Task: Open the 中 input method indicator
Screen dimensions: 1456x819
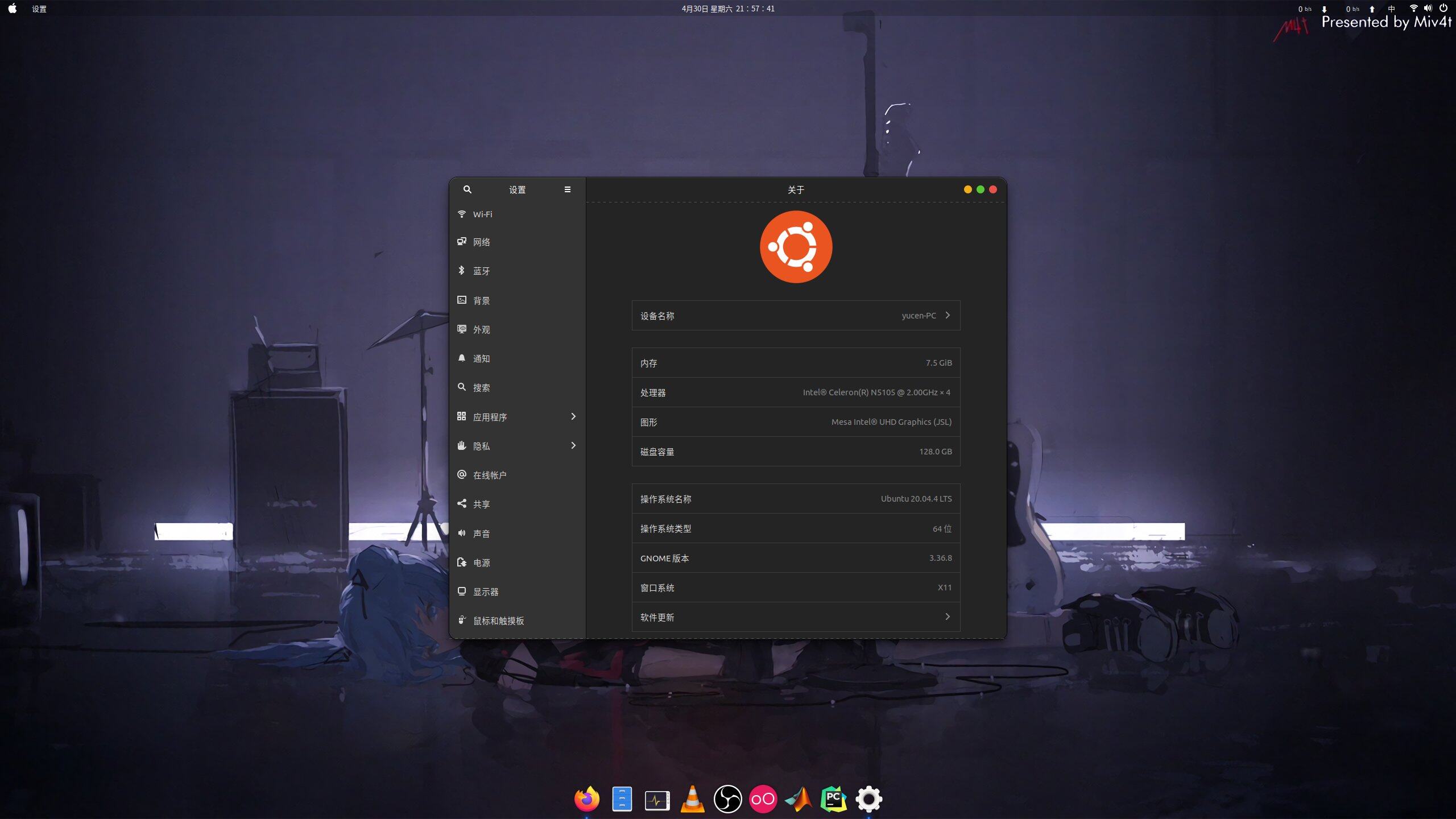Action: click(x=1391, y=9)
